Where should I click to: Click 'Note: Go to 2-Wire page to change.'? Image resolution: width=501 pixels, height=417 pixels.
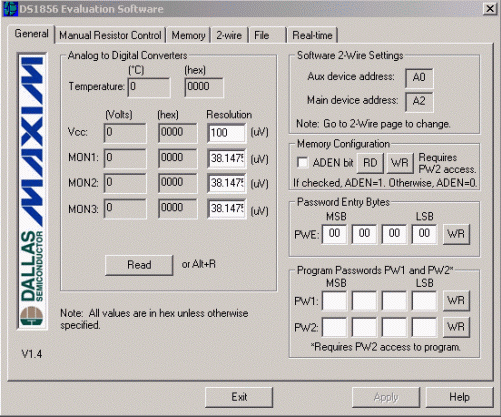pos(373,124)
